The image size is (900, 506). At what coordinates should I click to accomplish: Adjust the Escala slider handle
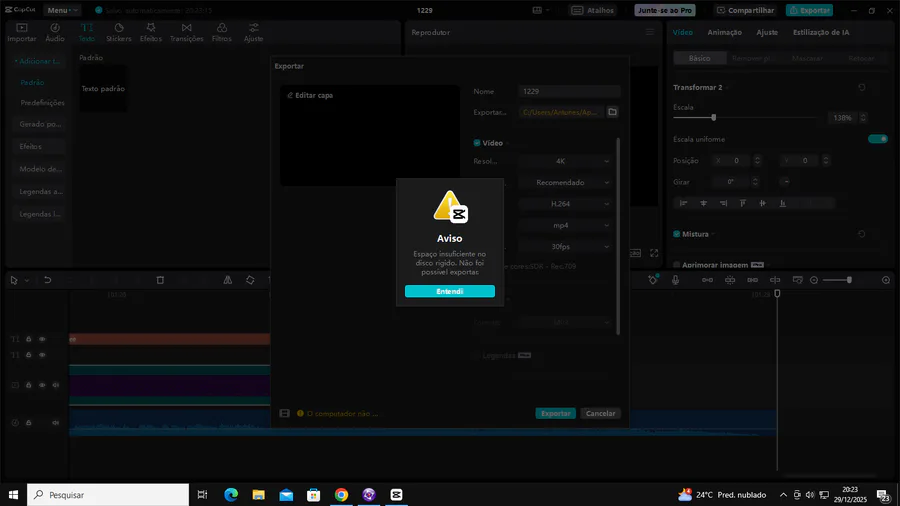click(x=713, y=118)
